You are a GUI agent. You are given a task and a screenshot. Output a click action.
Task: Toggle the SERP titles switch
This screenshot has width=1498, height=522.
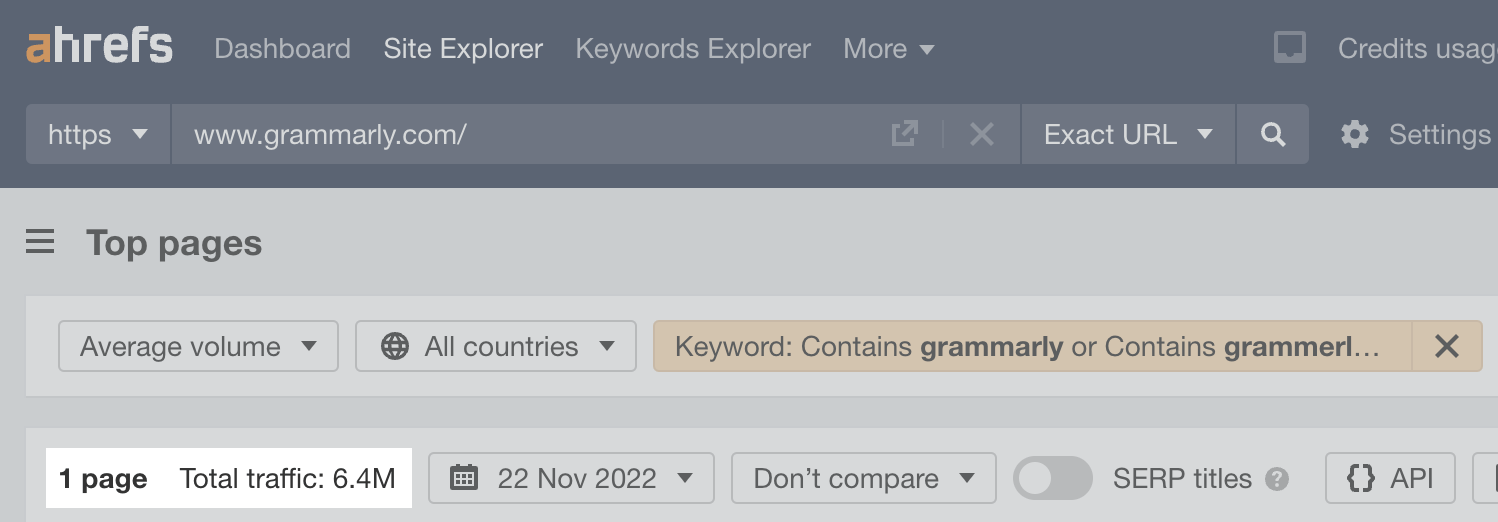pyautogui.click(x=1053, y=478)
